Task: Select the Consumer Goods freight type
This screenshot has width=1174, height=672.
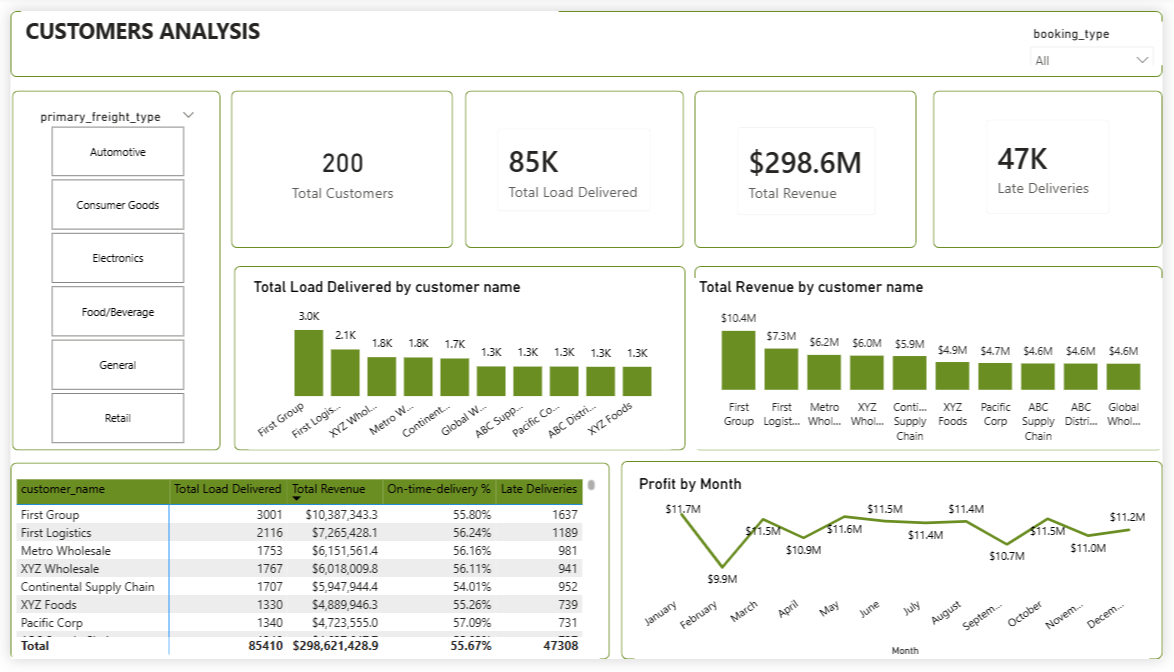Action: point(118,205)
